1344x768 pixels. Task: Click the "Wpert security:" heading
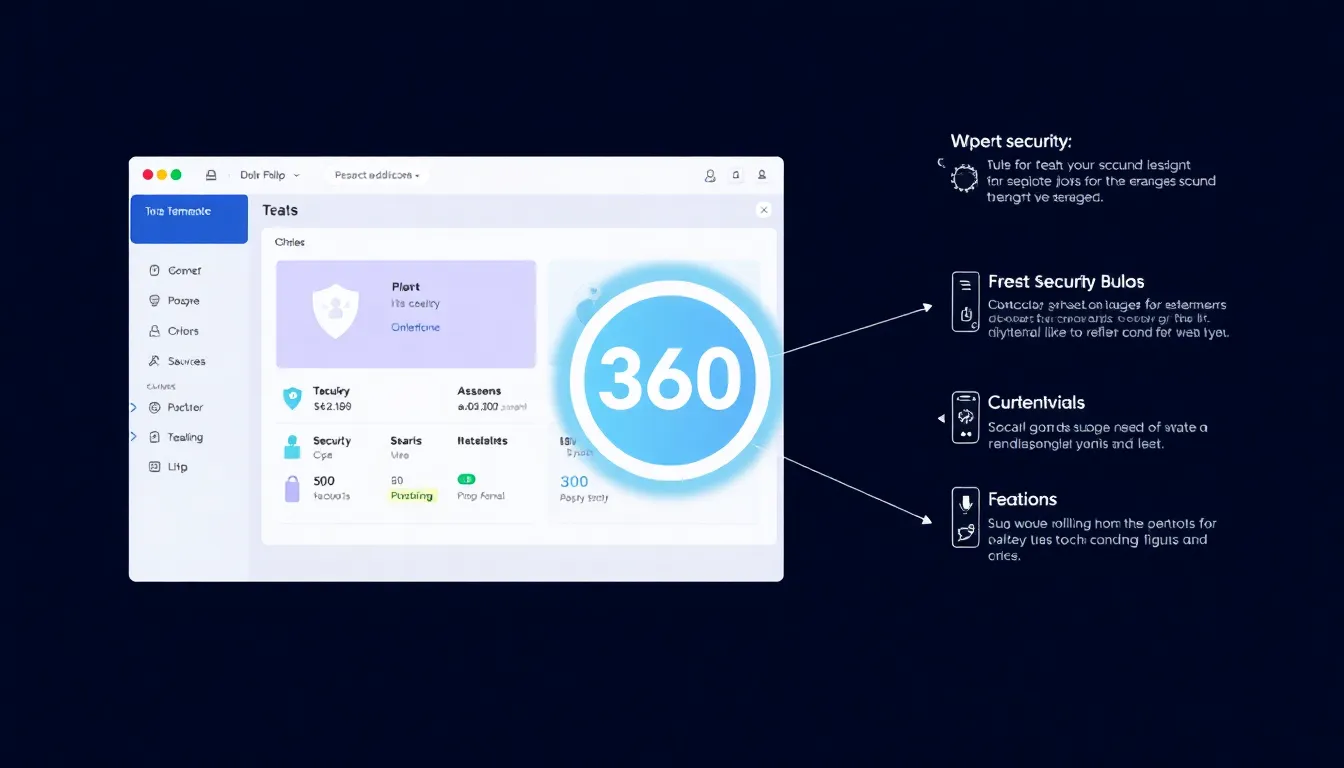(1011, 142)
